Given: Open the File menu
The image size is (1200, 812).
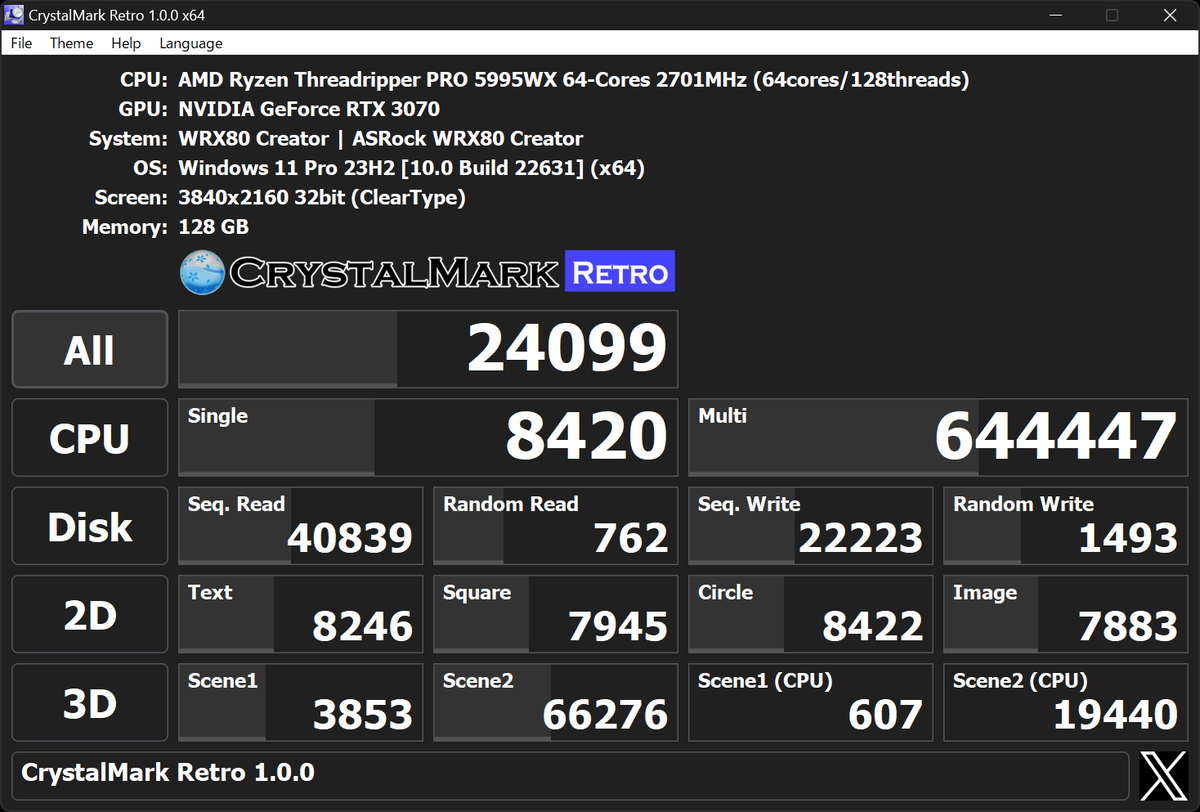Looking at the screenshot, I should [20, 43].
